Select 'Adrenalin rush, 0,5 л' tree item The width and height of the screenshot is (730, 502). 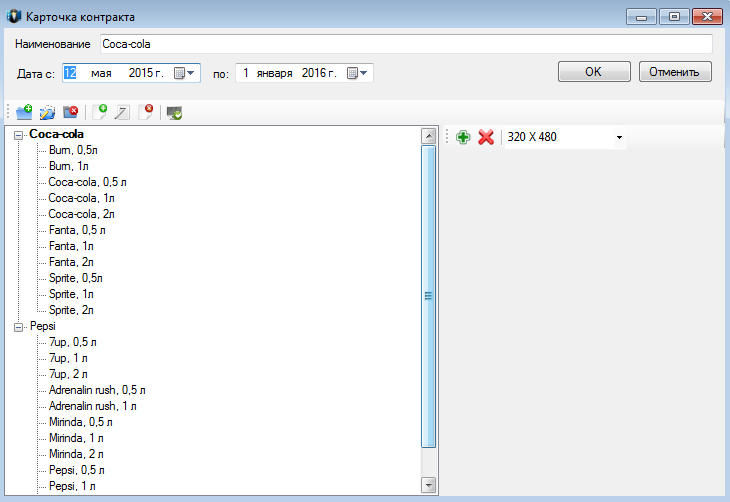point(97,390)
